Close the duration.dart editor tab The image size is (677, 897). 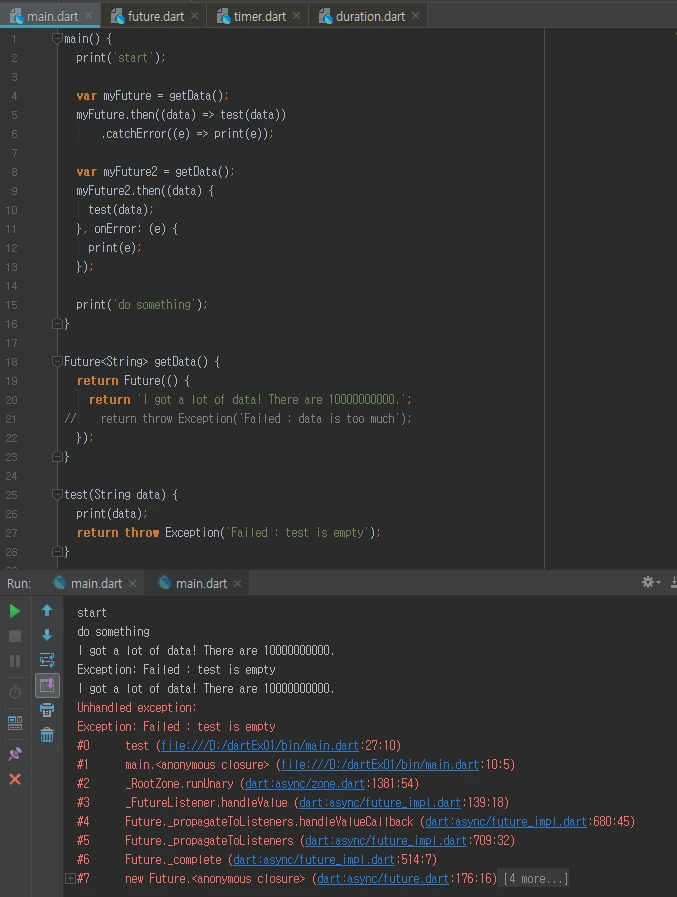pos(415,16)
